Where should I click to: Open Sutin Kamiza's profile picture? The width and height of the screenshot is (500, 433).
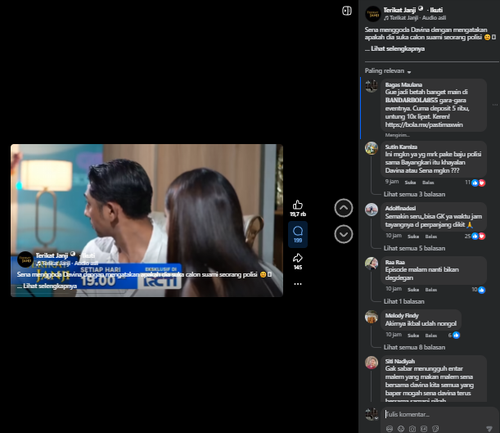[371, 148]
